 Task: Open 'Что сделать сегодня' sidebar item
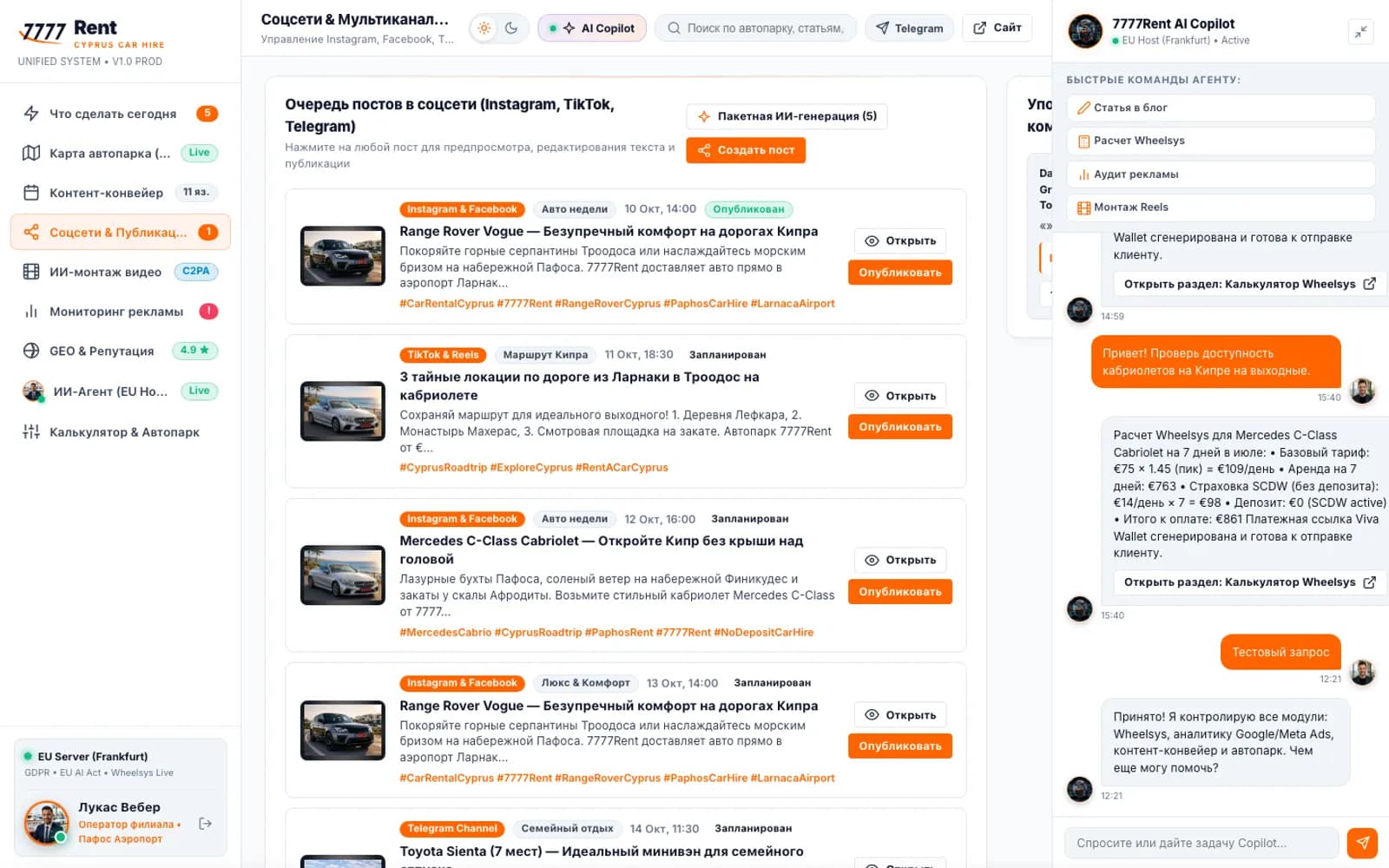[121, 114]
